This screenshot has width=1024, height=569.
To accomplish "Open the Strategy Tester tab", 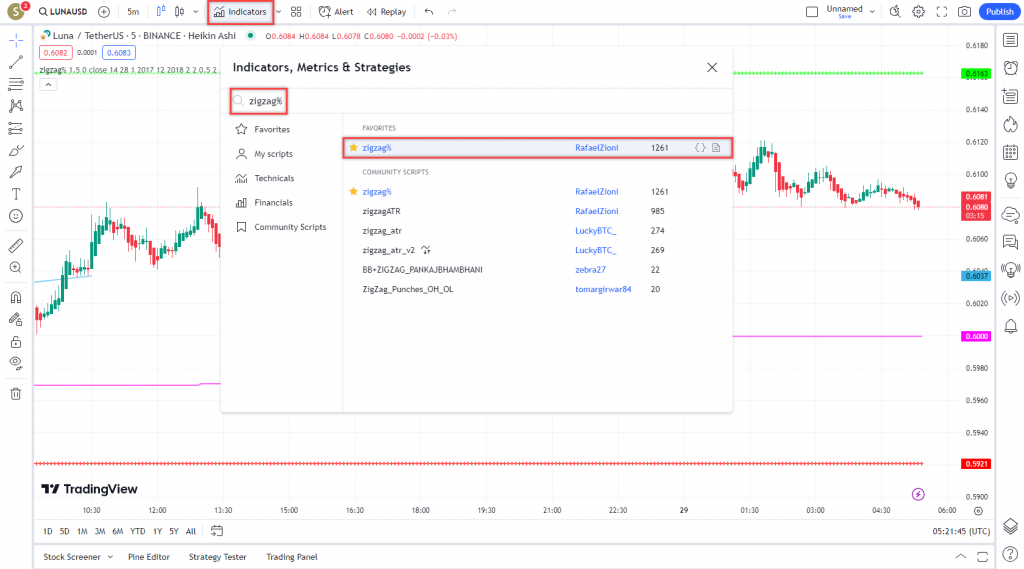I will [217, 557].
